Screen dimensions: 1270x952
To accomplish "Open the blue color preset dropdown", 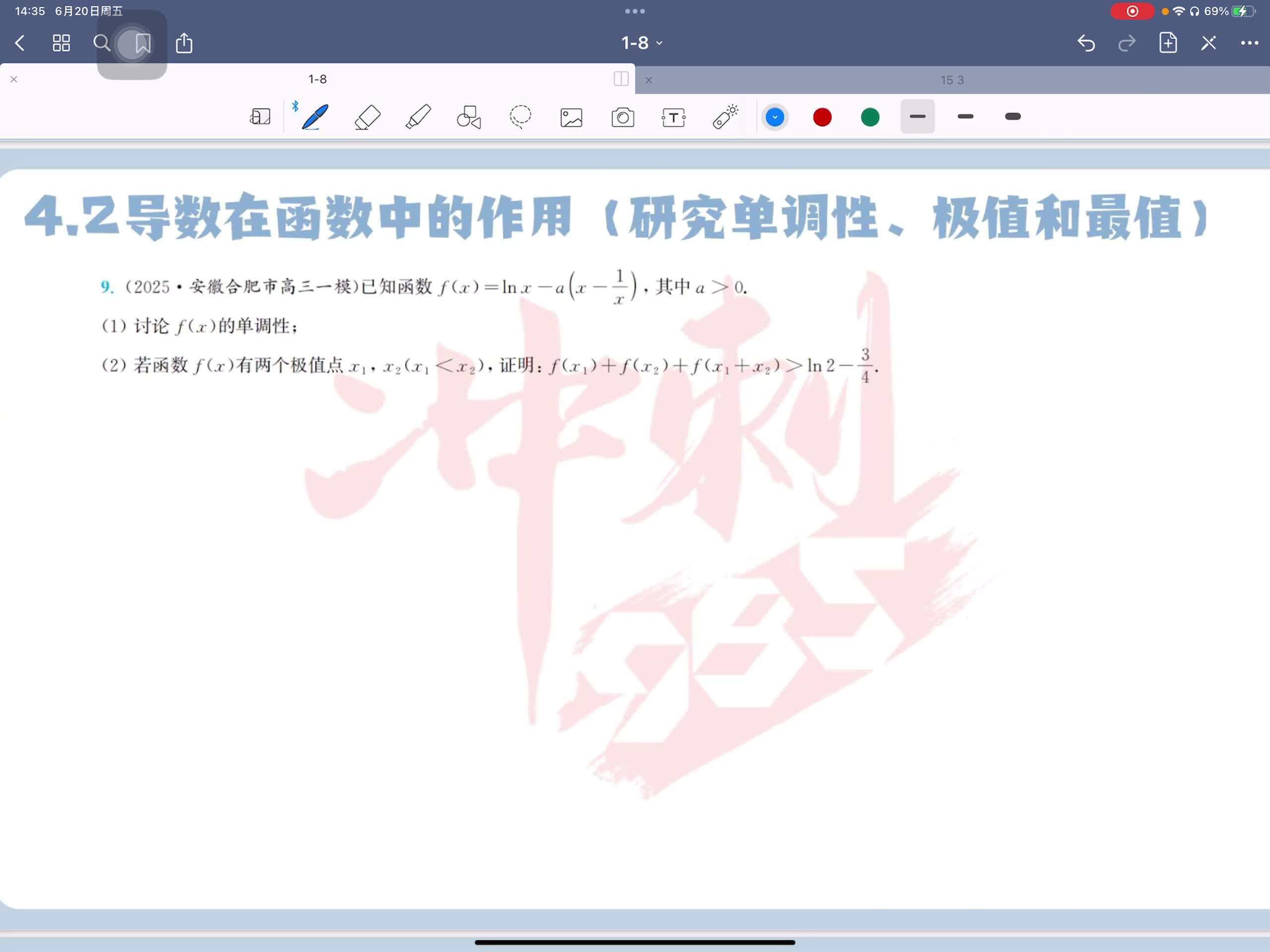I will pos(774,117).
